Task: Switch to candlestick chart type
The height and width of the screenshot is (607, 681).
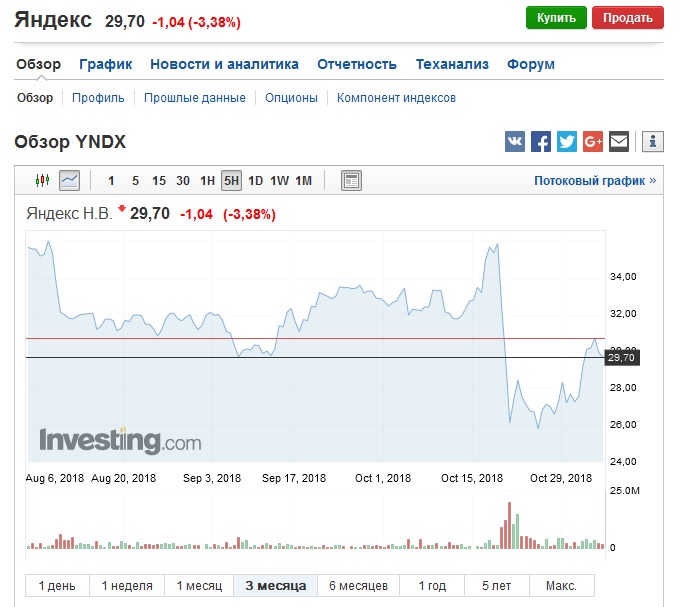Action: coord(42,181)
